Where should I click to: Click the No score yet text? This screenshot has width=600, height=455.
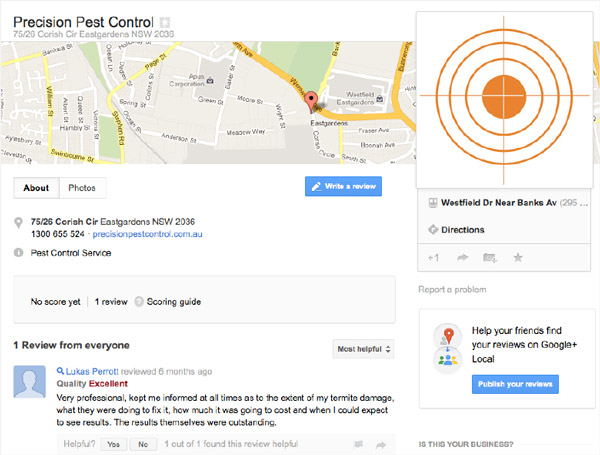(55, 302)
